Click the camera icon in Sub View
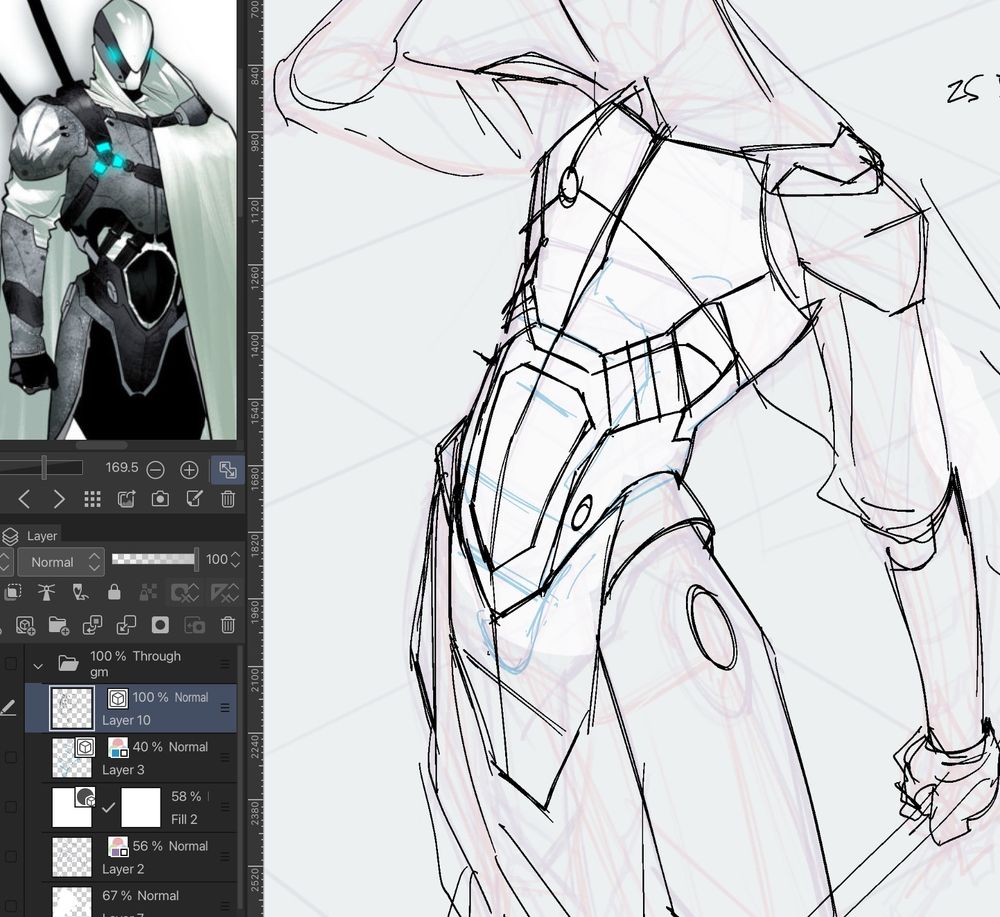 [160, 499]
